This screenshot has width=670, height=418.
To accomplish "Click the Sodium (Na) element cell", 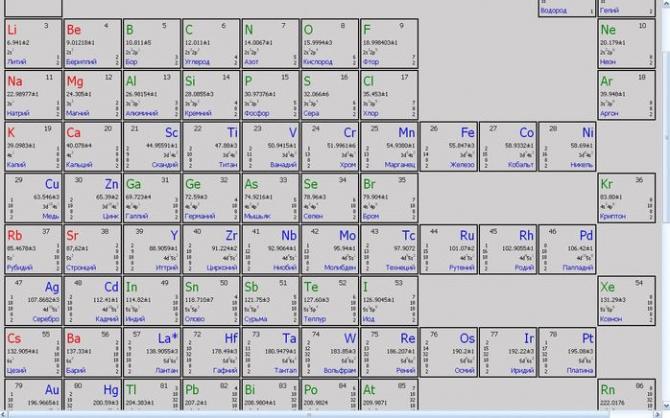I will 33,95.
